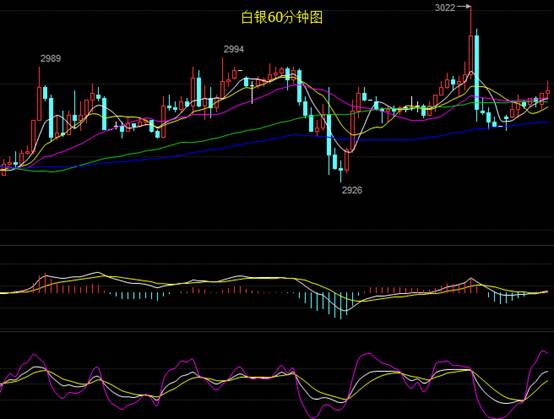The image size is (554, 419).
Task: Click the magenta KDJ trough near the bottom right
Action: pyautogui.click(x=497, y=417)
